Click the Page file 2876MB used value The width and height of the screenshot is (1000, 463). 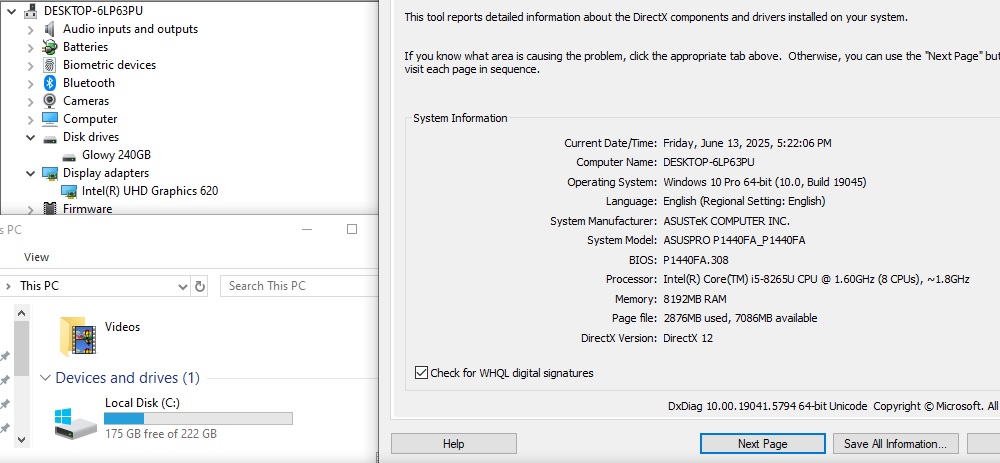pos(740,318)
